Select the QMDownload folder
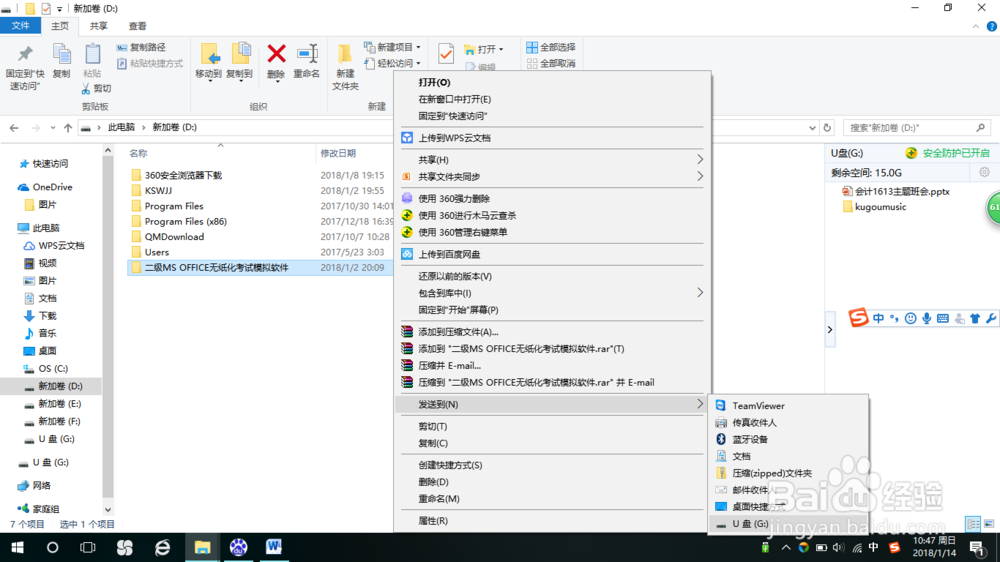The height and width of the screenshot is (562, 1000). tap(174, 237)
